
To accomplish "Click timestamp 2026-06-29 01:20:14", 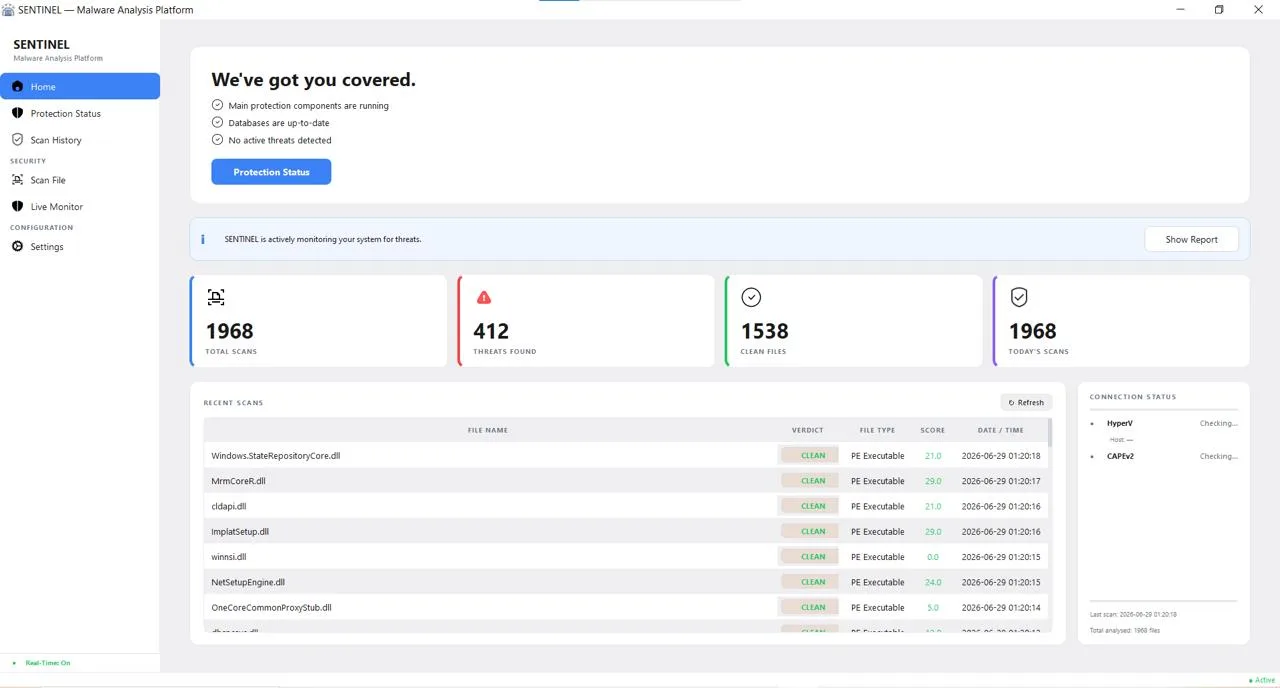I will pyautogui.click(x=1000, y=607).
